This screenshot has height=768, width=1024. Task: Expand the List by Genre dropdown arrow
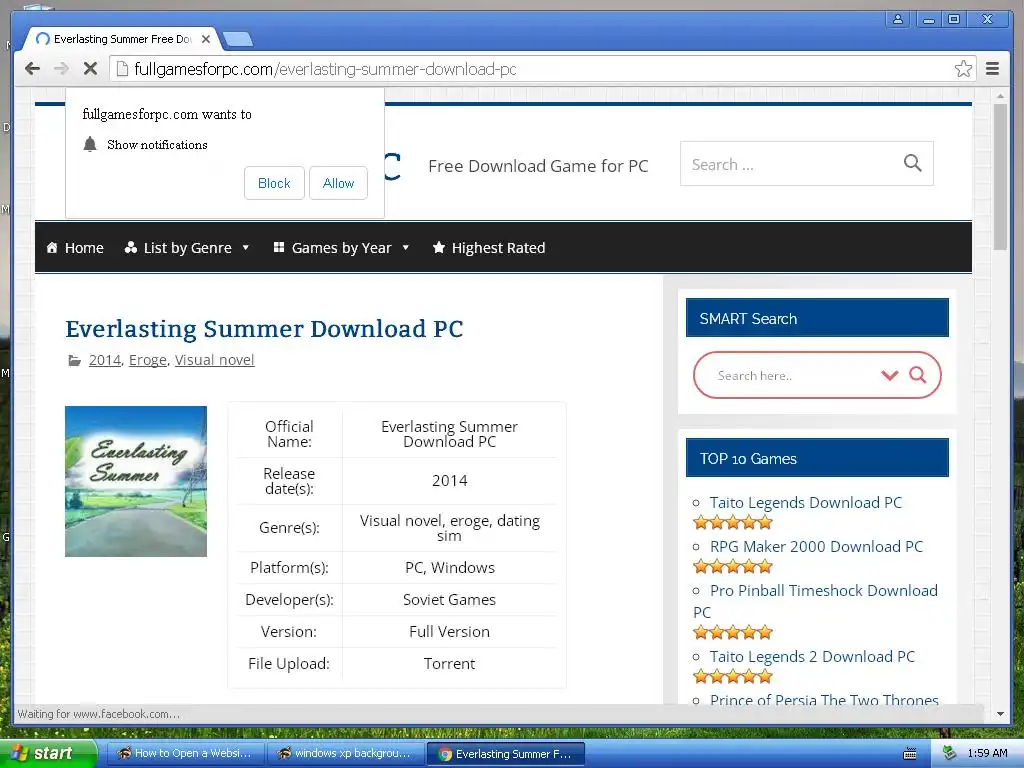246,248
